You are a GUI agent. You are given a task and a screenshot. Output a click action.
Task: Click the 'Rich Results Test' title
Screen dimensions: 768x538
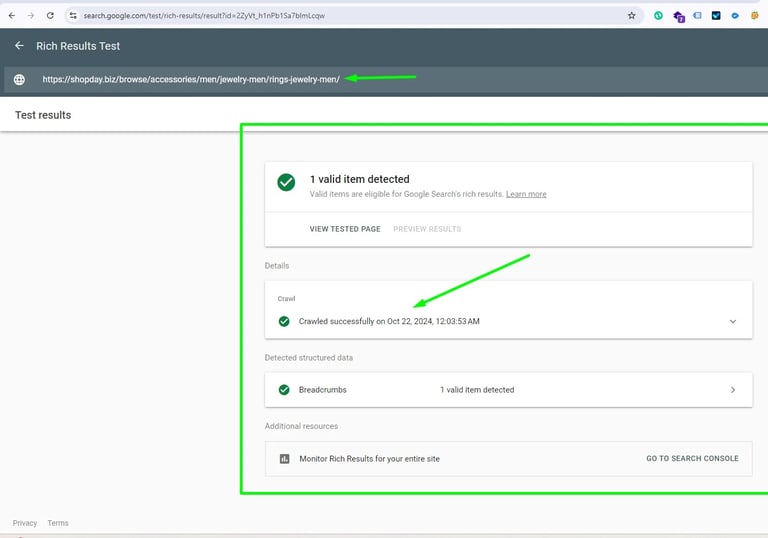pos(78,46)
